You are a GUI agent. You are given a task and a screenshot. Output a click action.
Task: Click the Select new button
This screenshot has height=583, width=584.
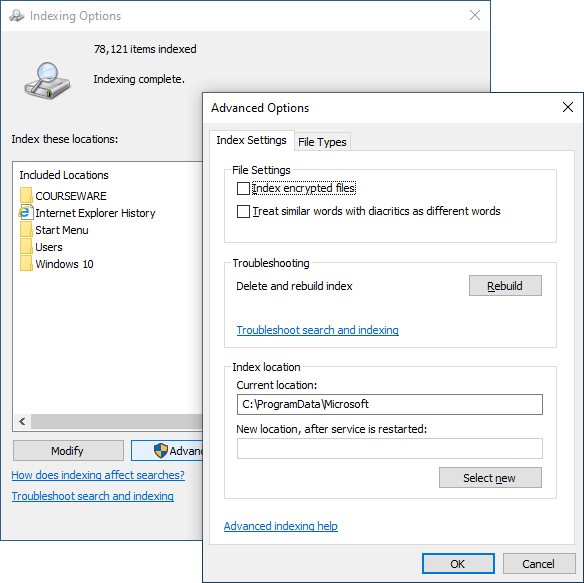(490, 478)
